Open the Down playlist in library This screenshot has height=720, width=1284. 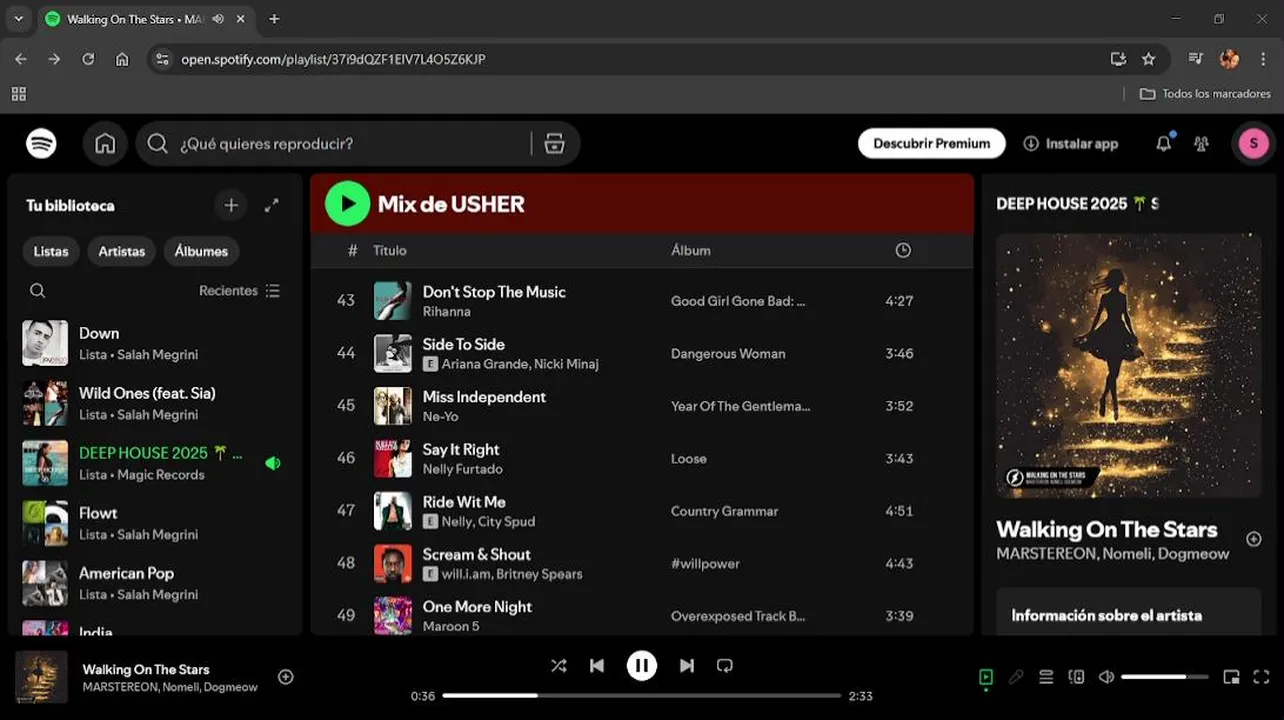pyautogui.click(x=152, y=343)
